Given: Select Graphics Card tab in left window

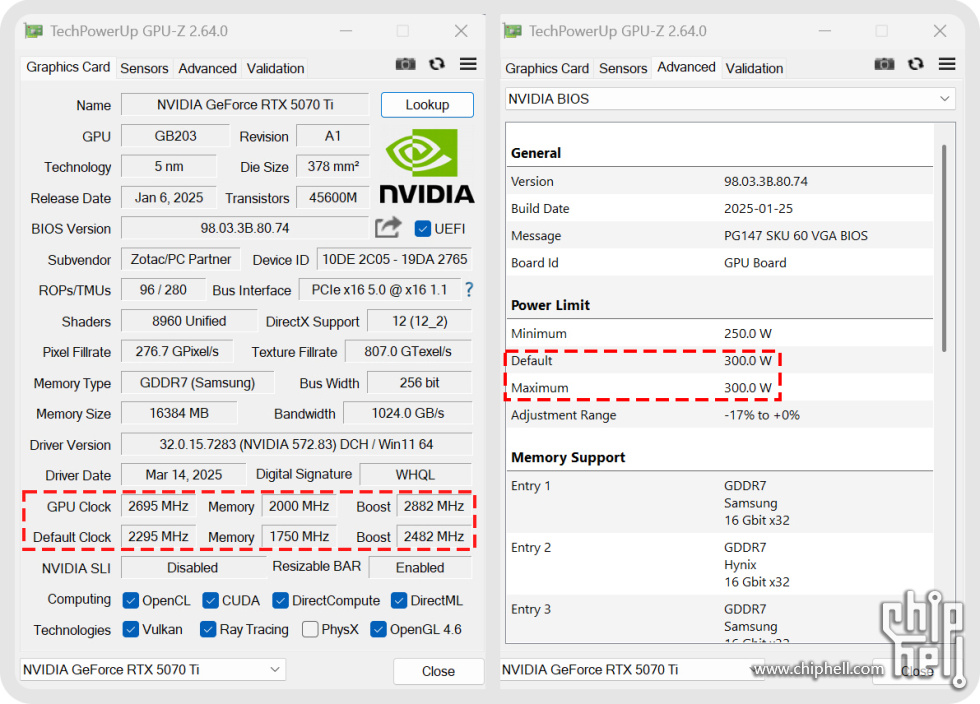Looking at the screenshot, I should [68, 67].
